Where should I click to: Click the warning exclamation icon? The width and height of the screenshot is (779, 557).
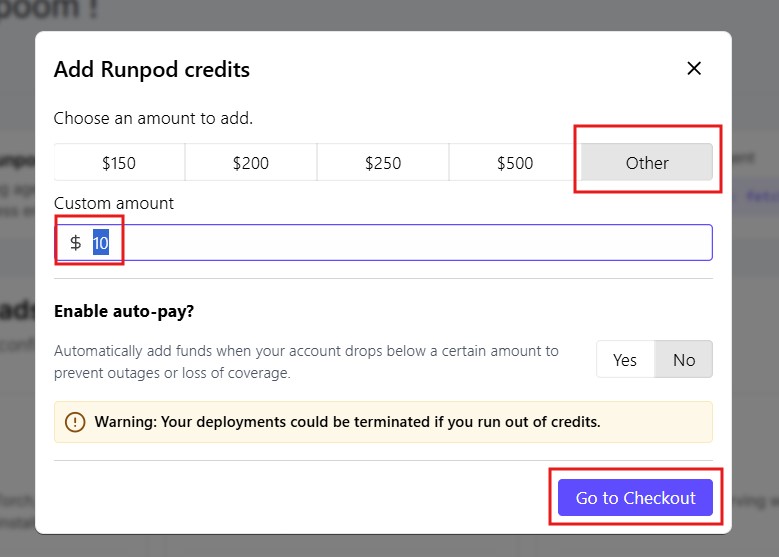point(75,422)
